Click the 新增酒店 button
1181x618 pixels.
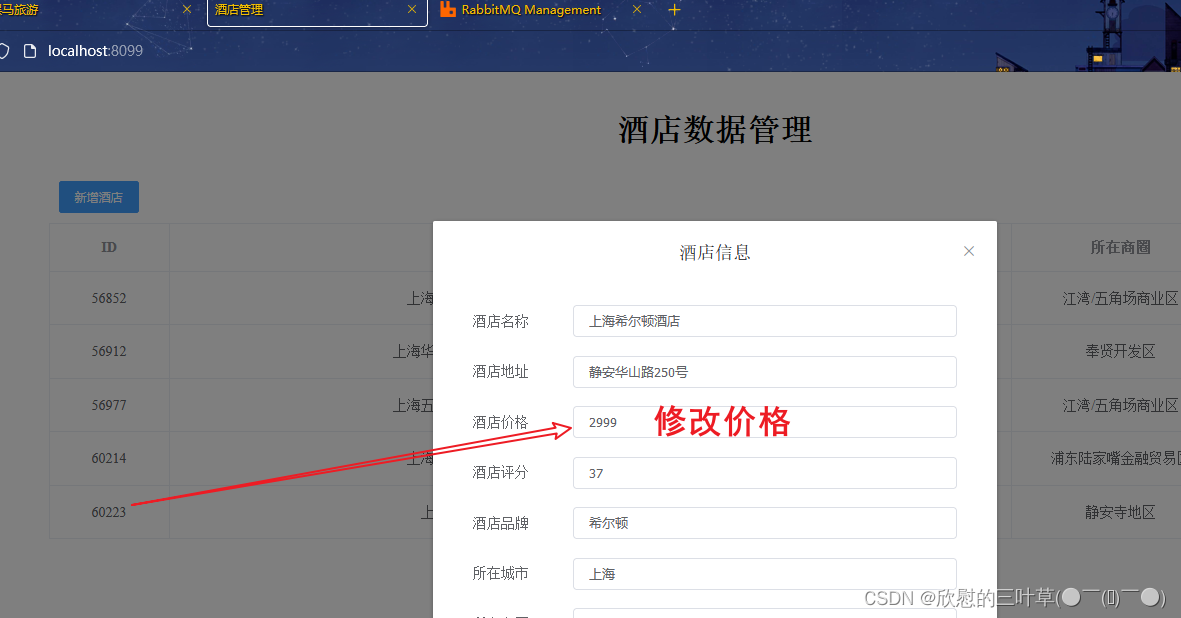click(x=99, y=197)
